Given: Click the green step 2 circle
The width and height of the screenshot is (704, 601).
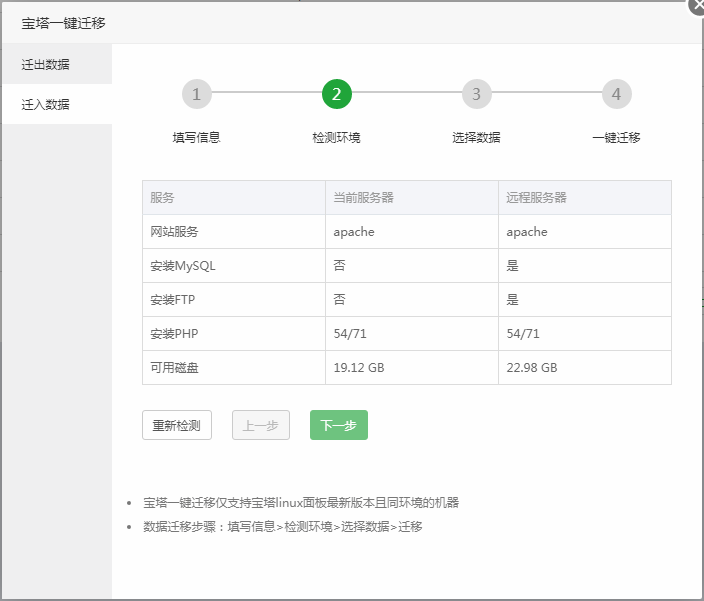Looking at the screenshot, I should click(337, 95).
